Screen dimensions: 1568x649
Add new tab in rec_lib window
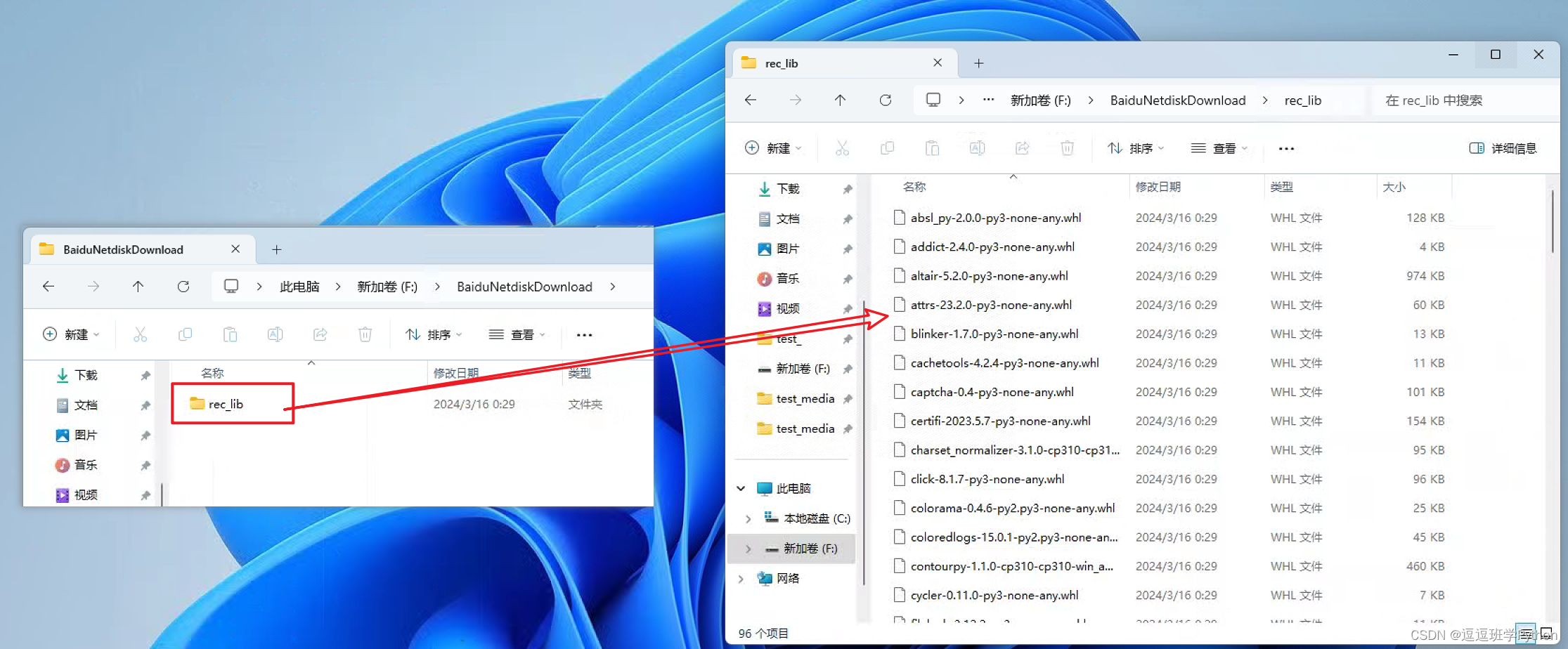[978, 63]
